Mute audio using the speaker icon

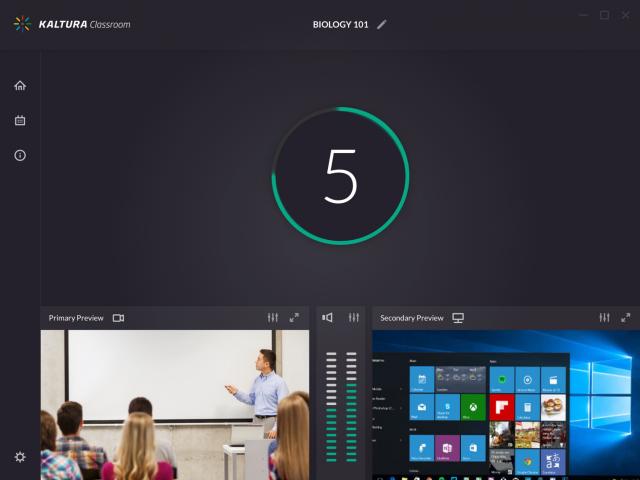pyautogui.click(x=327, y=318)
